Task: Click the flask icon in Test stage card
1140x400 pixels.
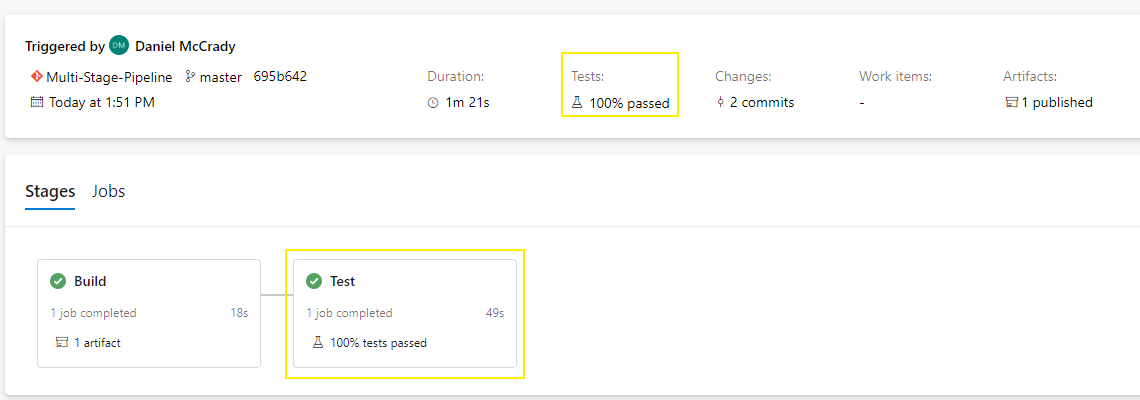Action: [x=318, y=343]
